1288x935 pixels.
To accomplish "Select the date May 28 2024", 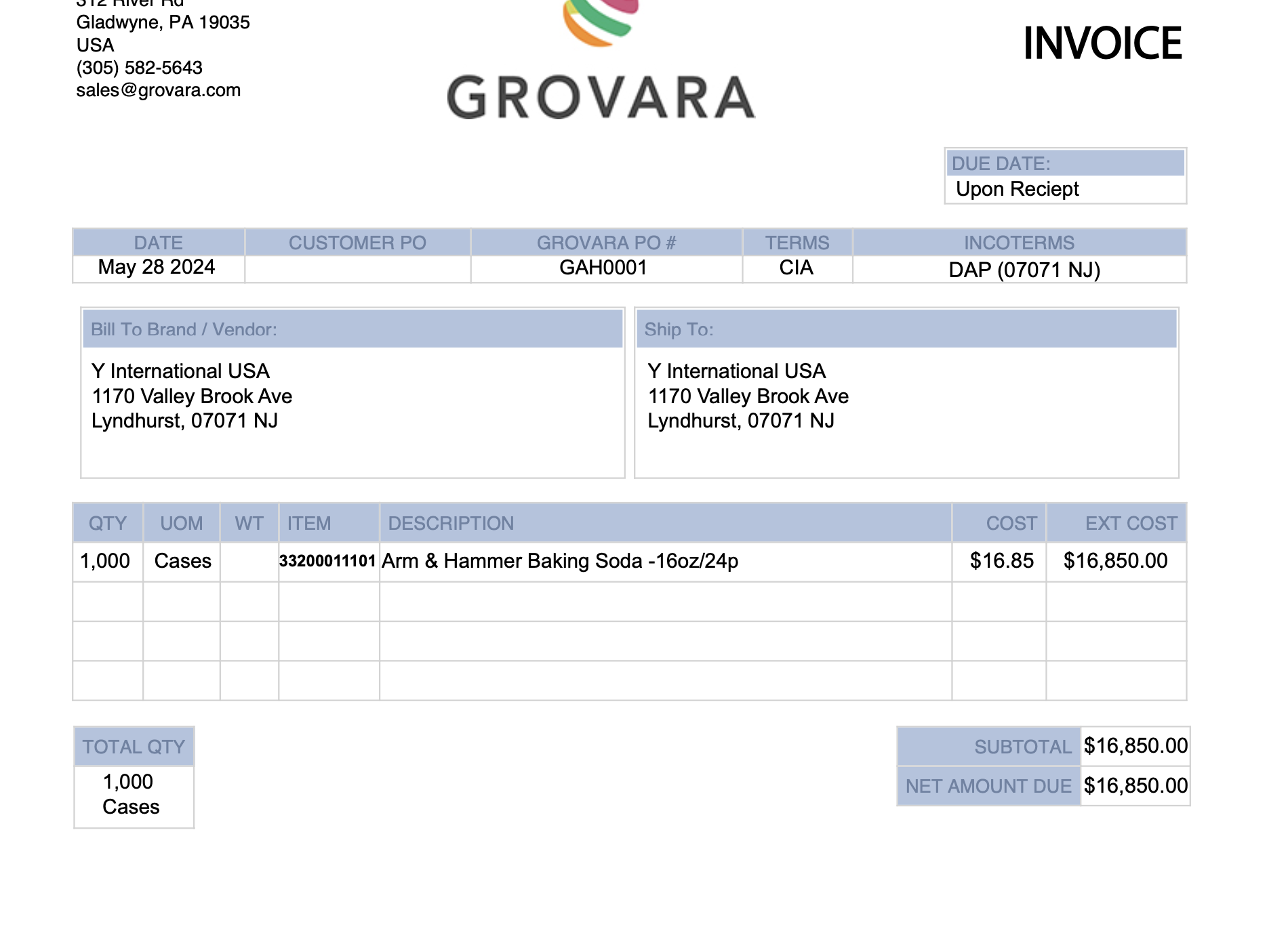I will [156, 267].
